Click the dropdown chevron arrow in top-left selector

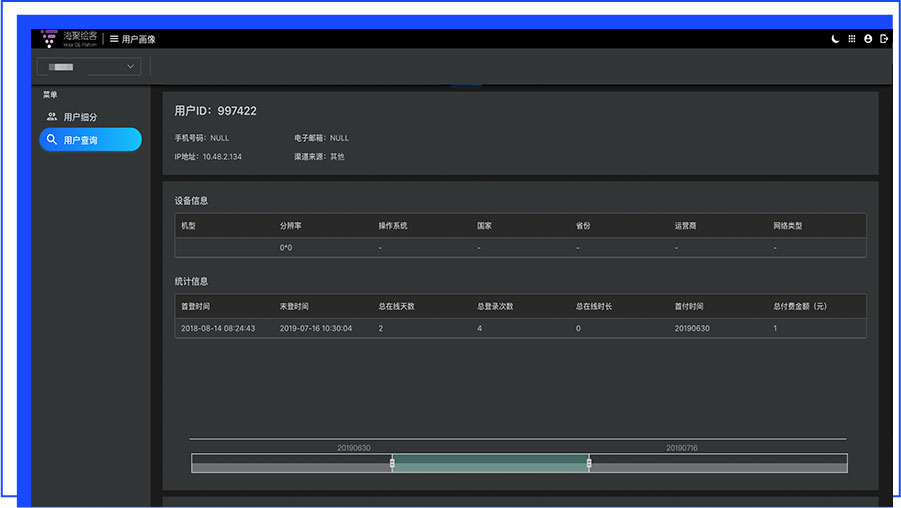(x=130, y=67)
